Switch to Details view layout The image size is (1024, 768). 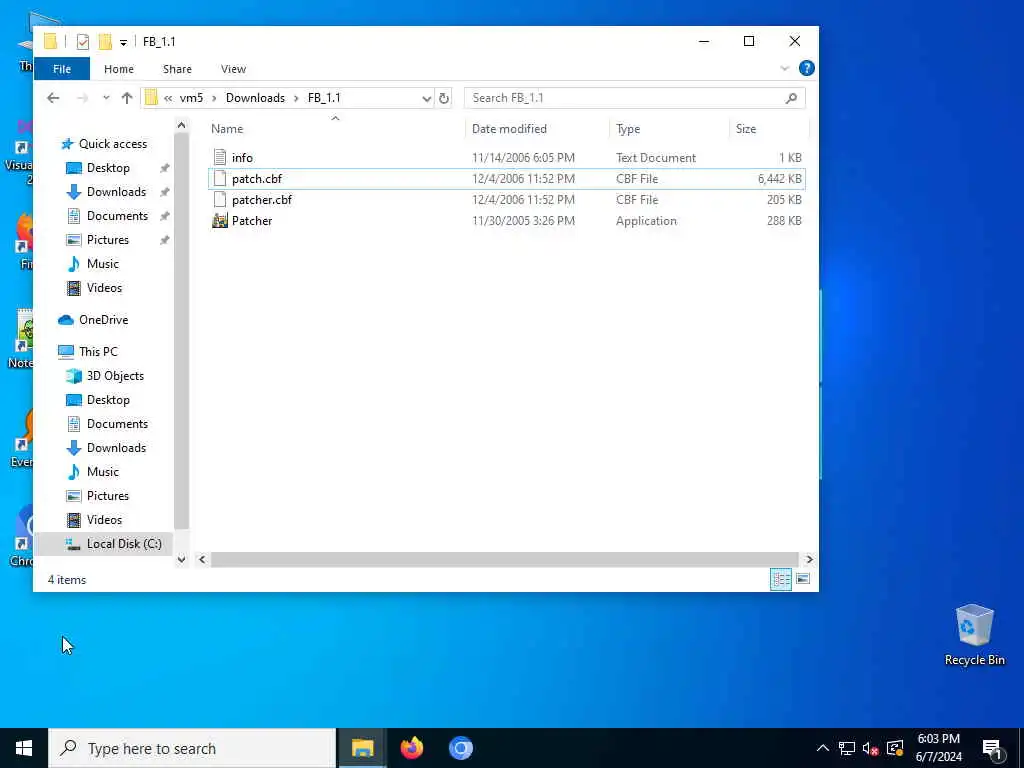780,579
